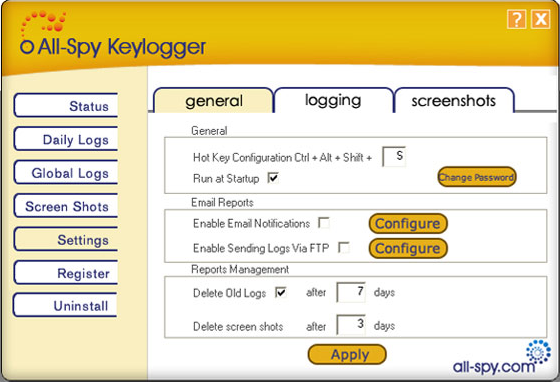560x382 pixels.
Task: Enable Email Notifications checkbox
Action: (324, 223)
